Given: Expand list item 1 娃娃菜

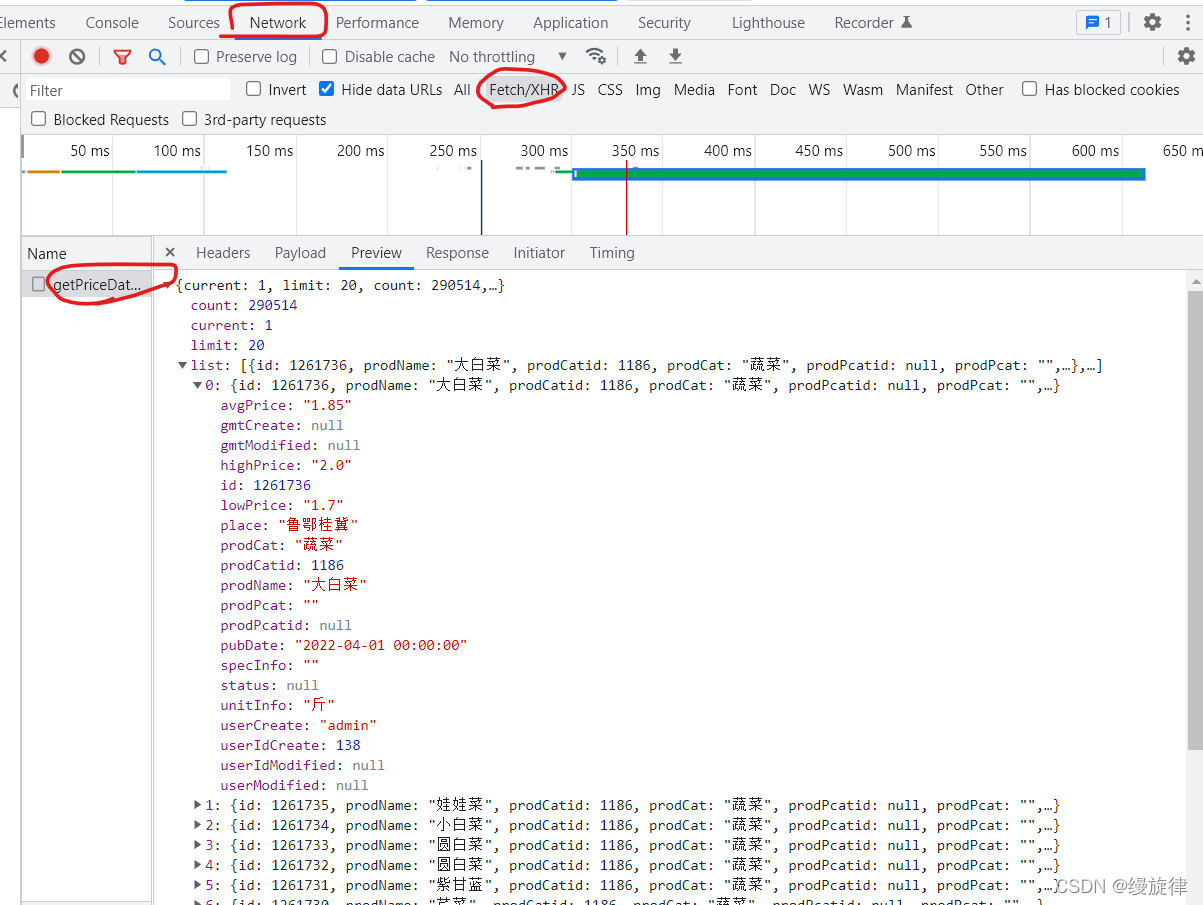Looking at the screenshot, I should coord(197,805).
